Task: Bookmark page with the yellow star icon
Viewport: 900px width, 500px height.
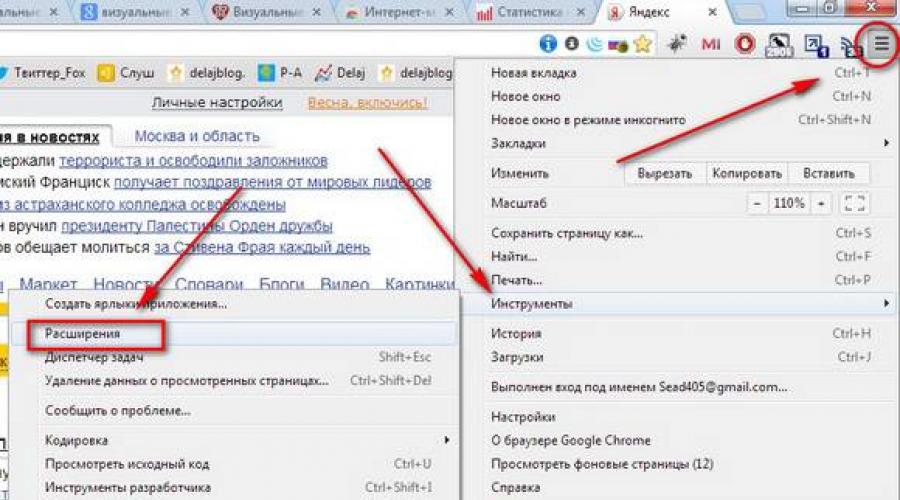Action: click(643, 44)
